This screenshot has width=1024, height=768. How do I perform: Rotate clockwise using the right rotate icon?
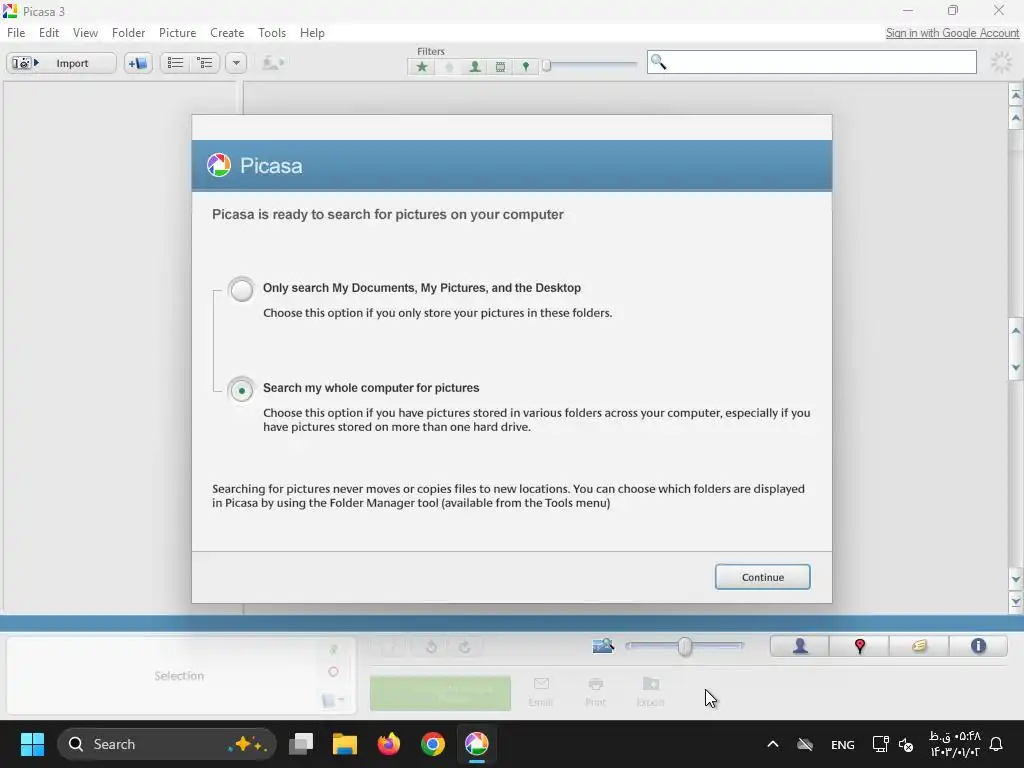pyautogui.click(x=465, y=647)
